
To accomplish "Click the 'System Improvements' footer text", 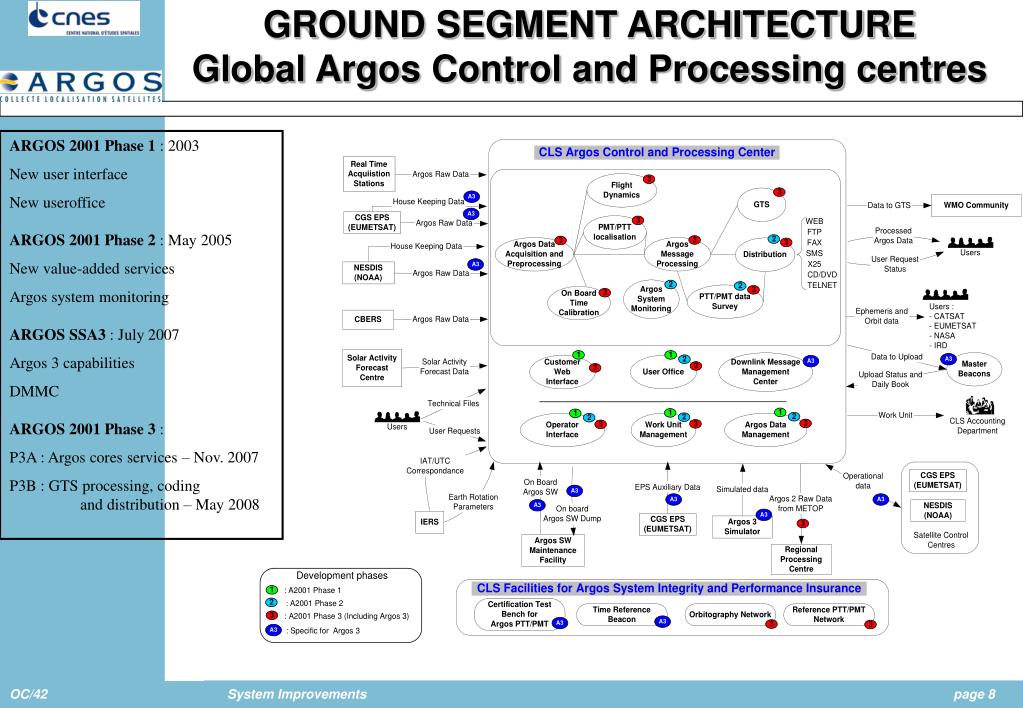I will click(297, 694).
